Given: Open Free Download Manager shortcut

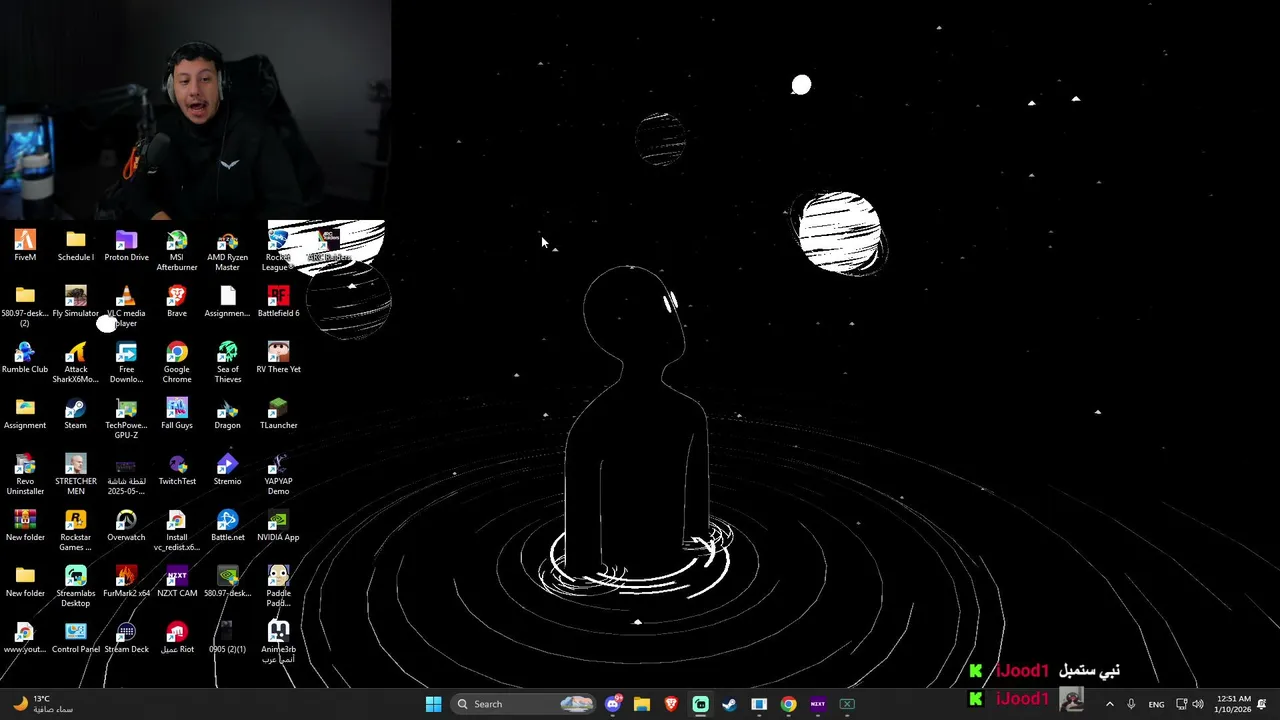Looking at the screenshot, I should tap(126, 362).
